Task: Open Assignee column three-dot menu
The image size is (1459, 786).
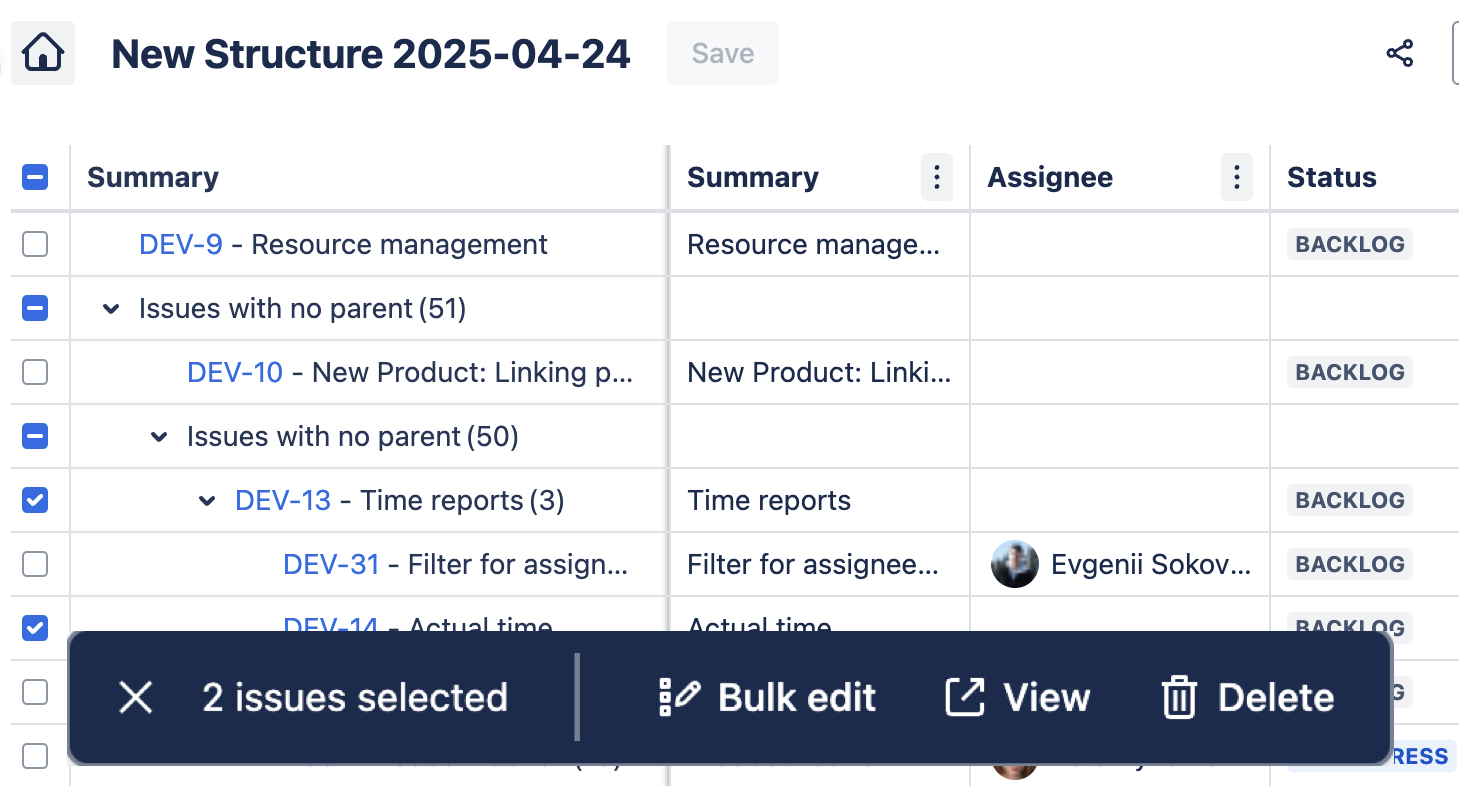Action: coord(1236,178)
